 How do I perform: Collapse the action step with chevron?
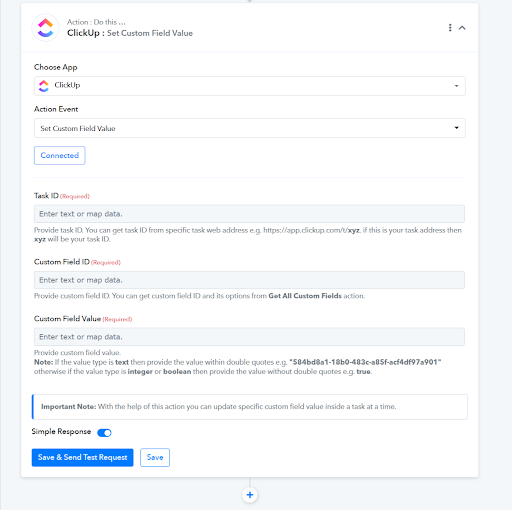[462, 28]
